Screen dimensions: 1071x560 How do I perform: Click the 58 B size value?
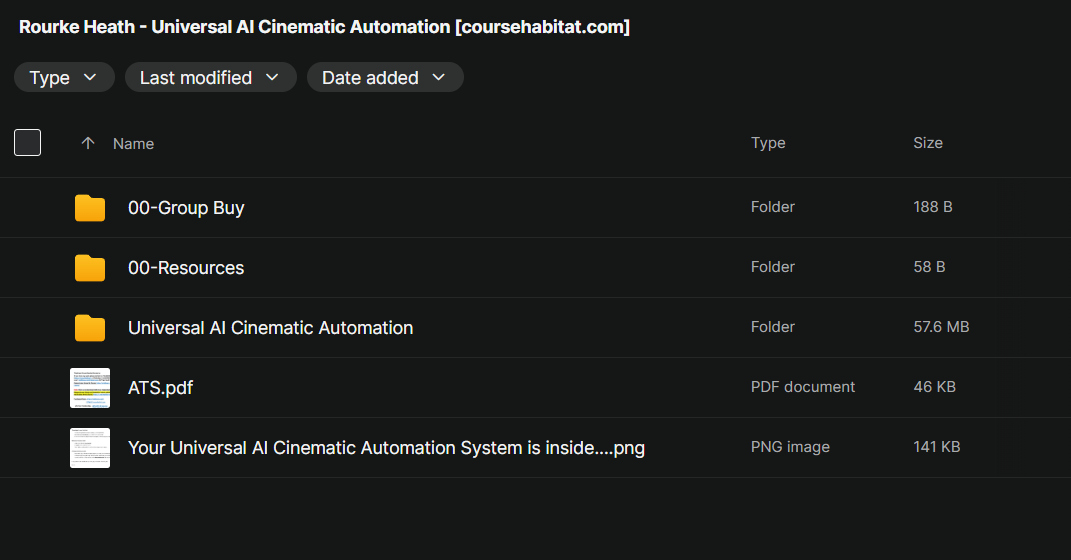pos(929,267)
